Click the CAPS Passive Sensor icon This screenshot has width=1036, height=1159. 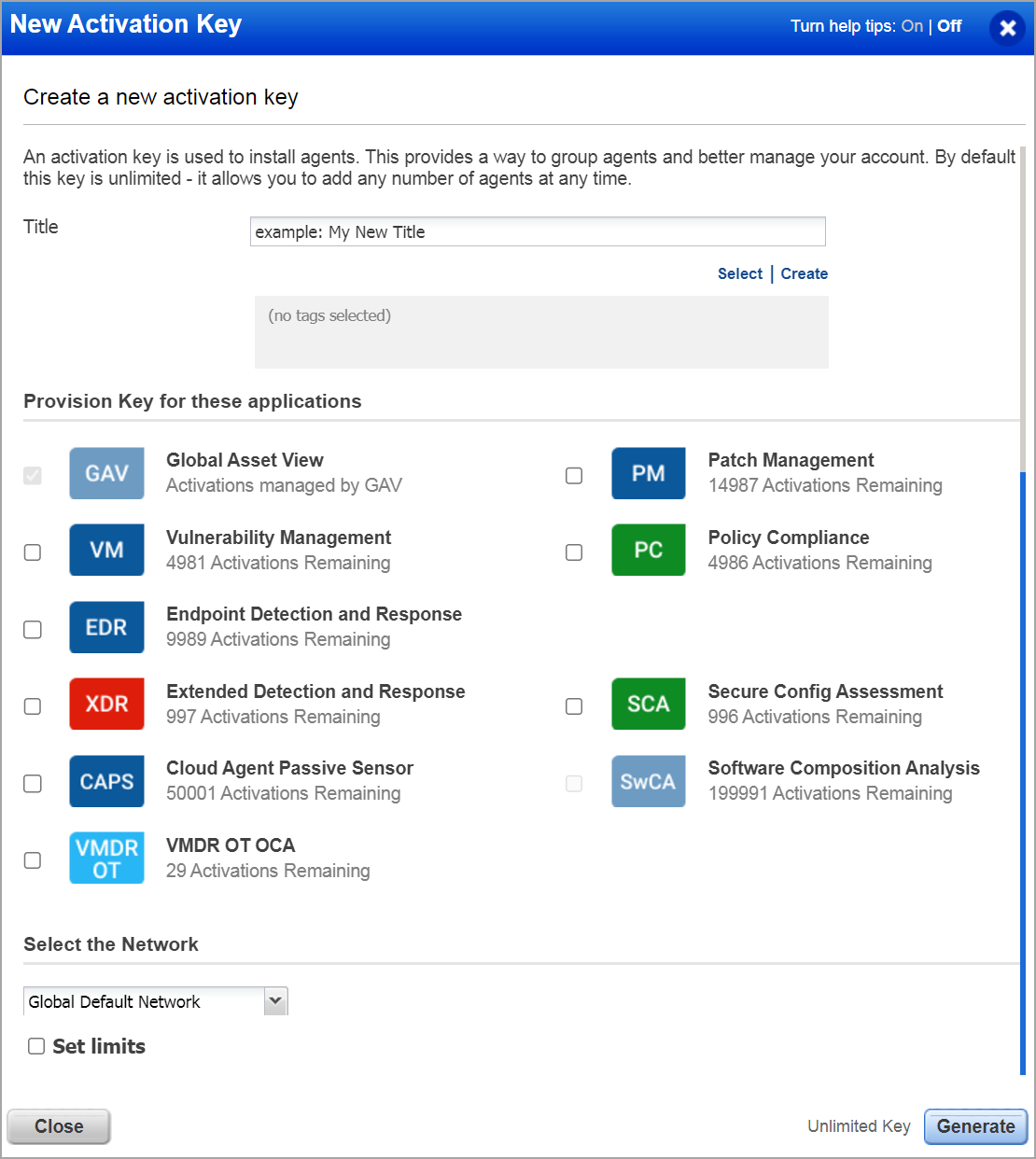(x=106, y=781)
